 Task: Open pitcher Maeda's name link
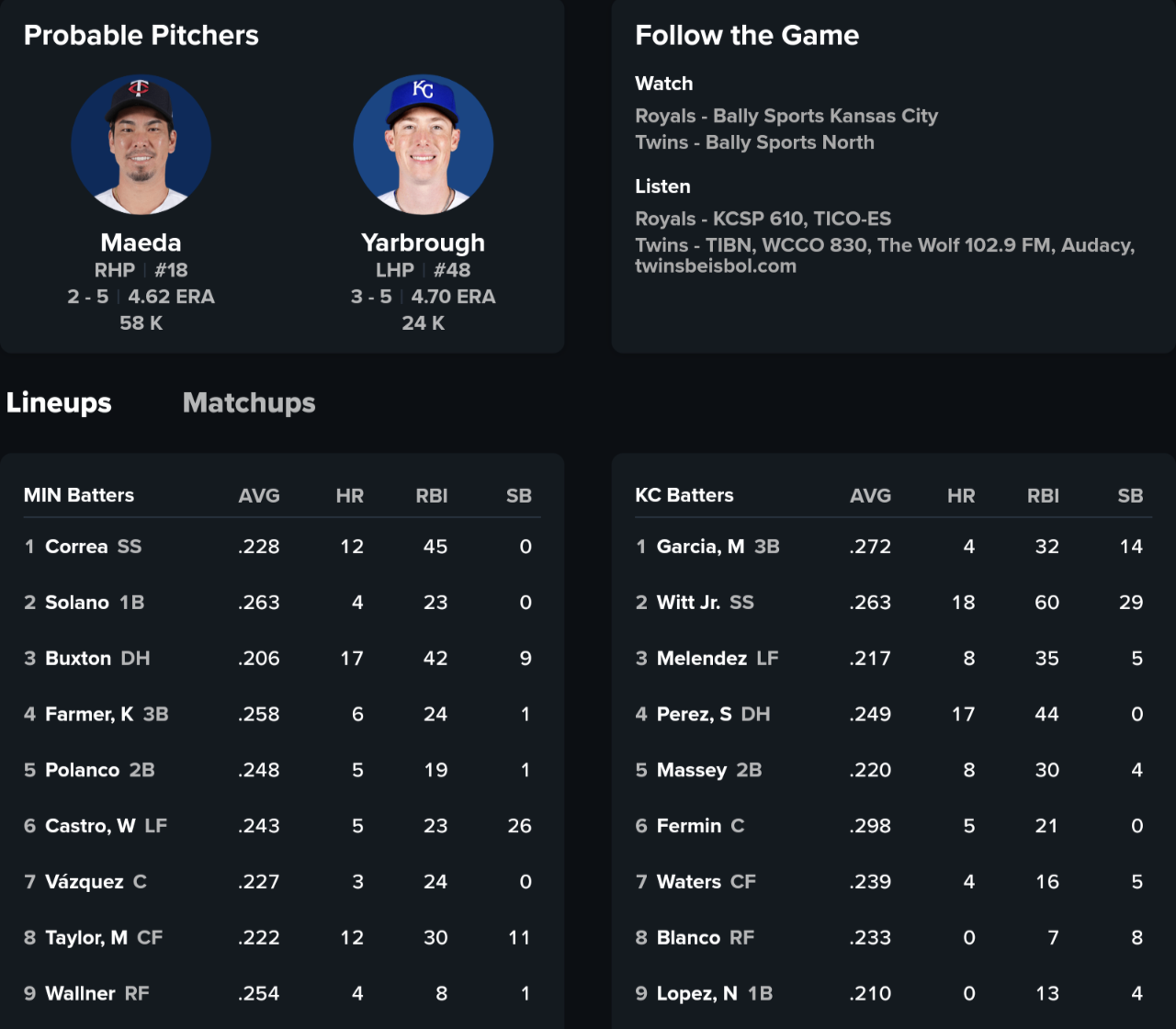point(141,243)
